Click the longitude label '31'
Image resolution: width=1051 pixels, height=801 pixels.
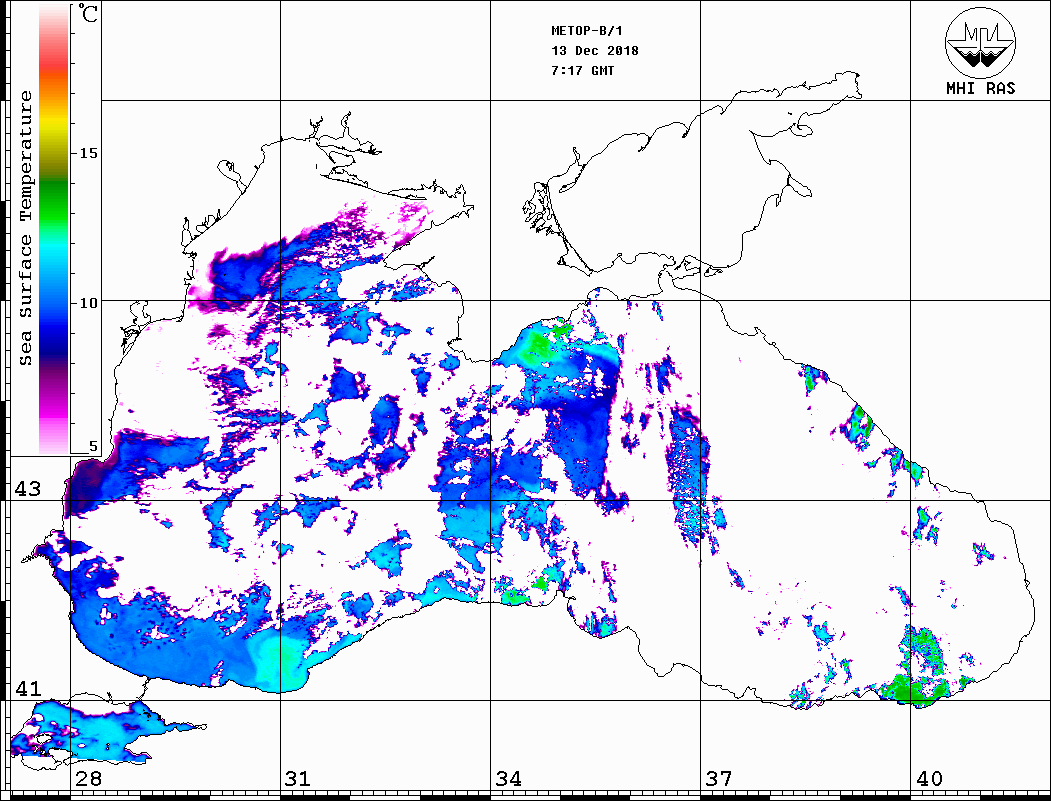pyautogui.click(x=298, y=779)
